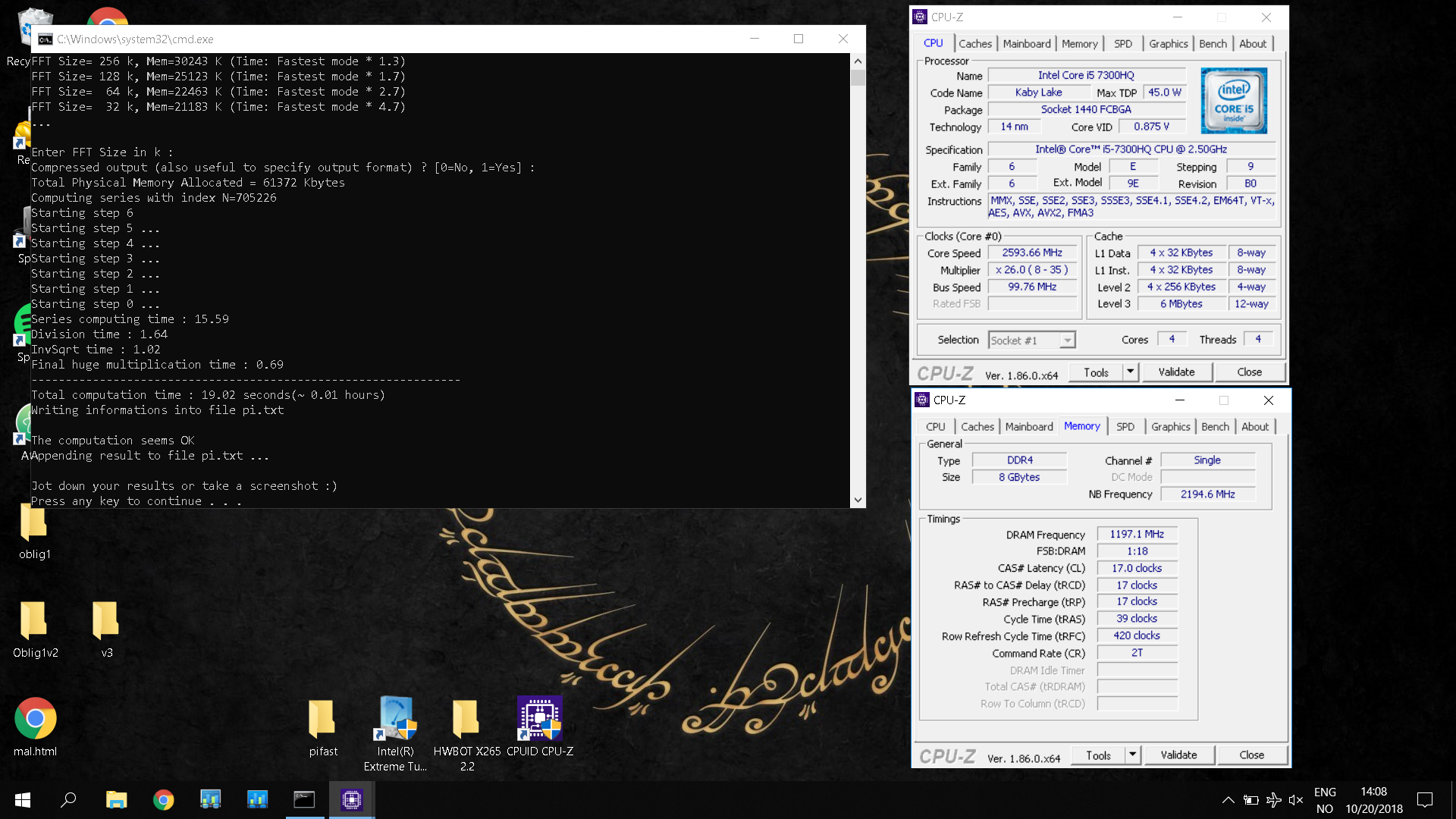
Task: Click Validate in upper CPU-Z window
Action: tap(1176, 372)
